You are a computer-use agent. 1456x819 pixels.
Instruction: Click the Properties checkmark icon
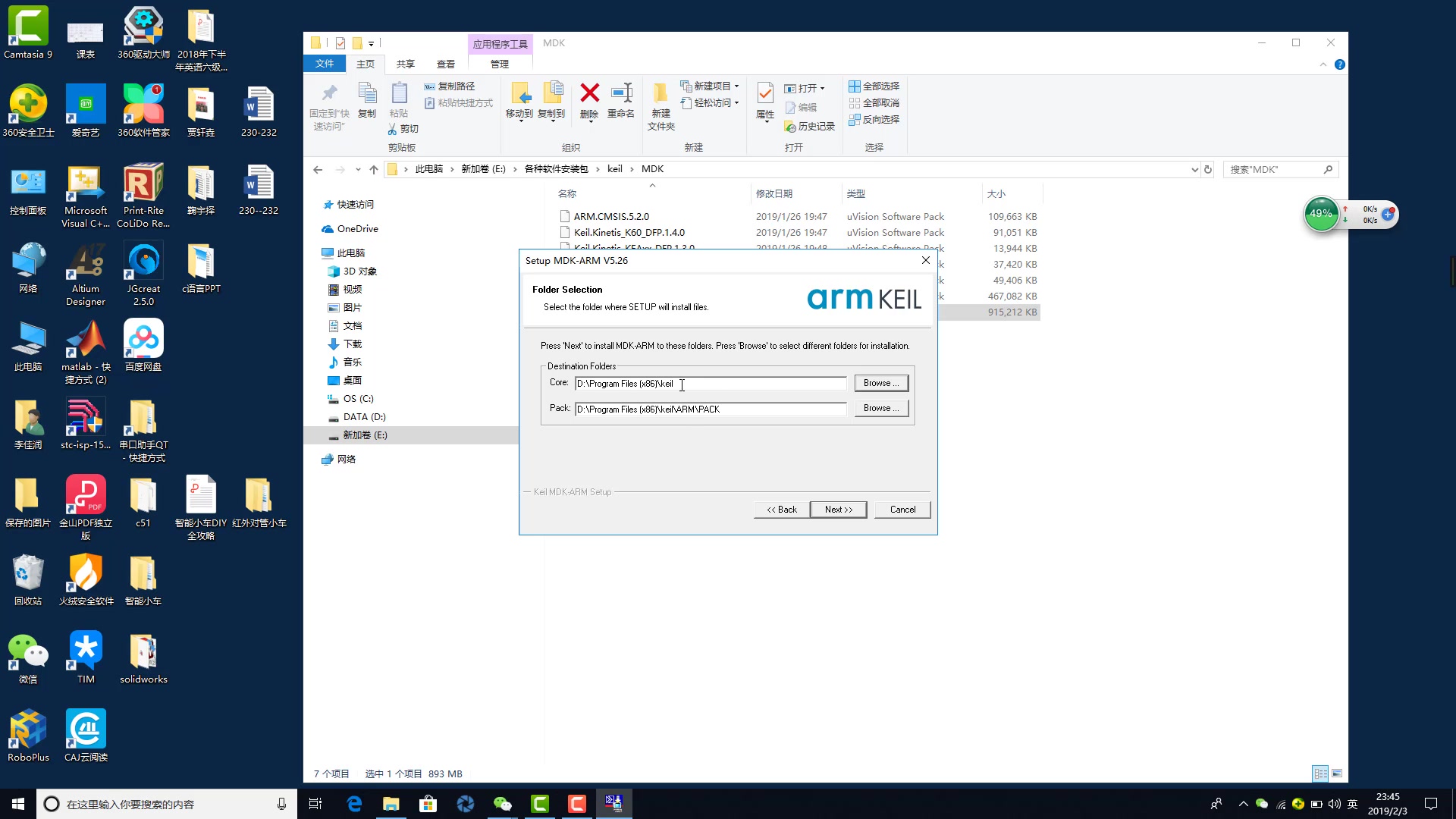click(765, 94)
